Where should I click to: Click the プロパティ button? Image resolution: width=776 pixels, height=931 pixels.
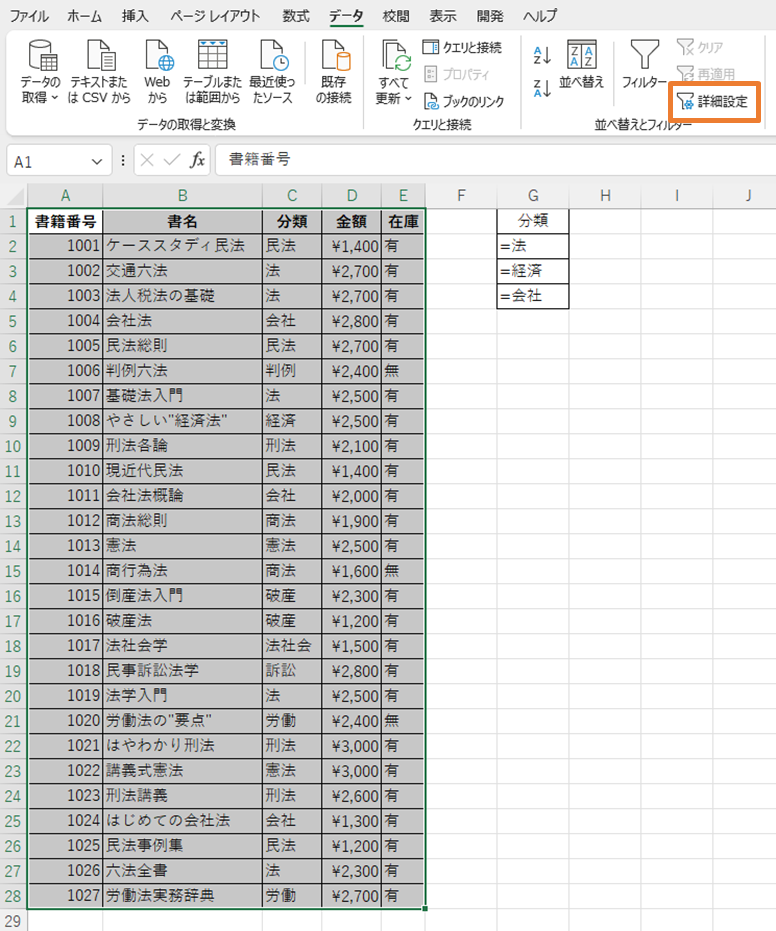coord(457,74)
